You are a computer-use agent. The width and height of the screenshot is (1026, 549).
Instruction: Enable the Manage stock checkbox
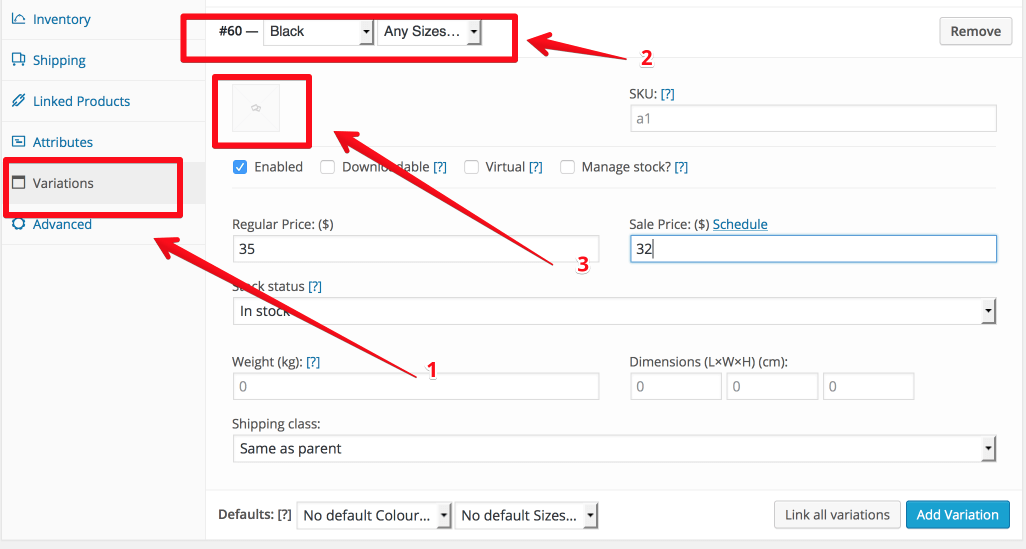567,167
